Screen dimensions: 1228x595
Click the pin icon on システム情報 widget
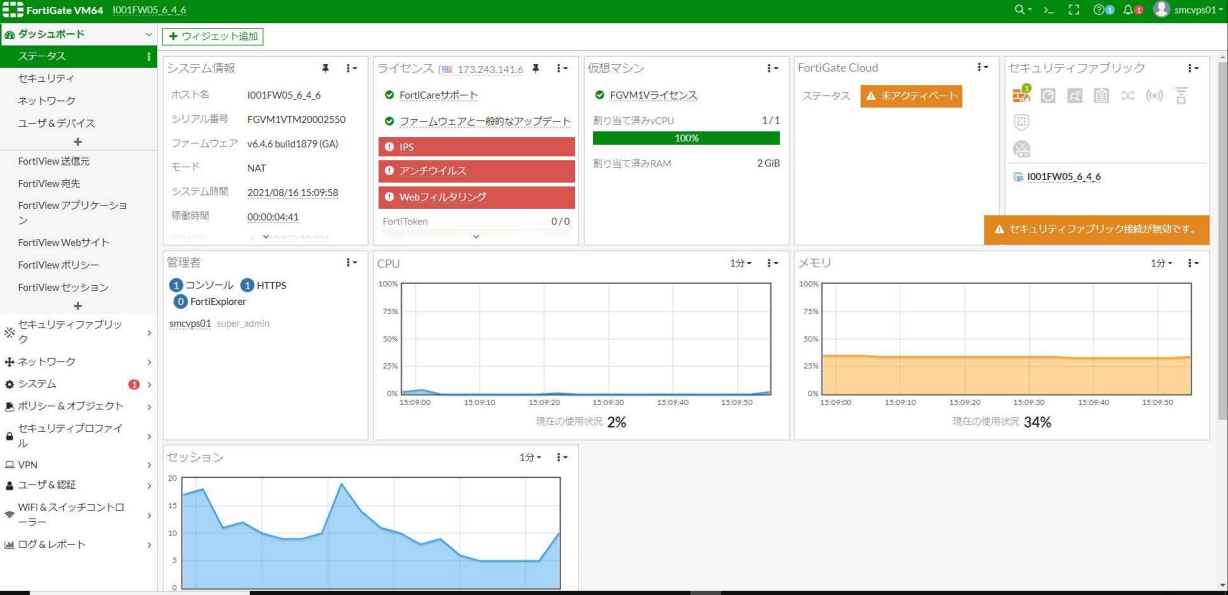pyautogui.click(x=325, y=68)
